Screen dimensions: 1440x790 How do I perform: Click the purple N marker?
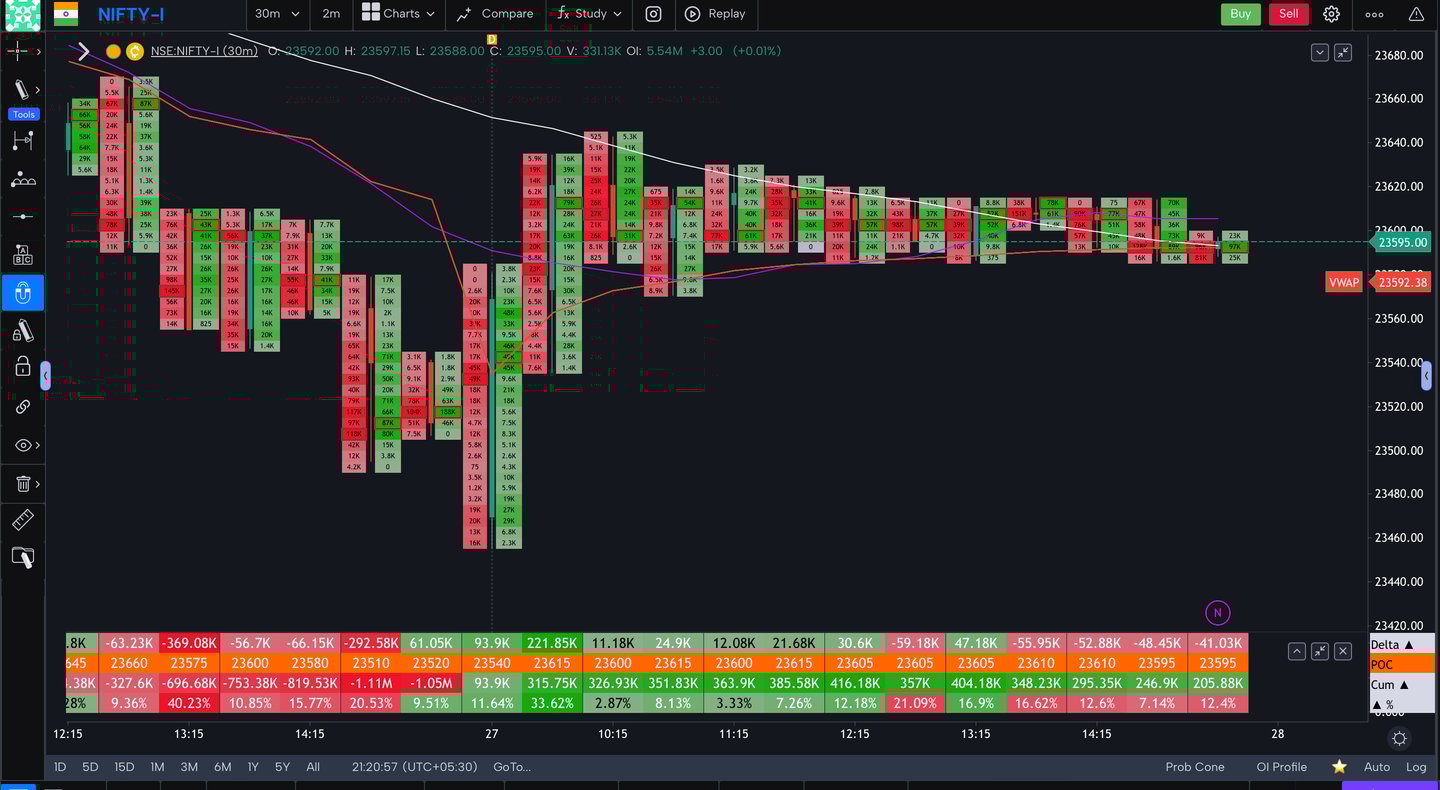point(1217,613)
